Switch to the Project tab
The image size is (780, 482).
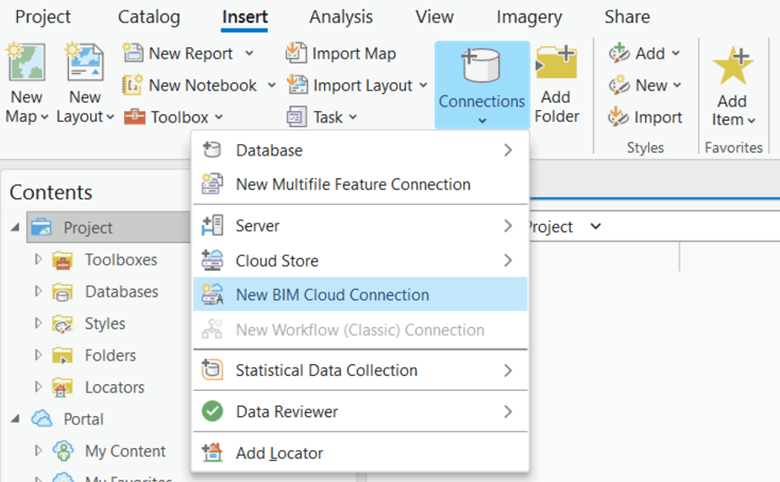tap(43, 17)
